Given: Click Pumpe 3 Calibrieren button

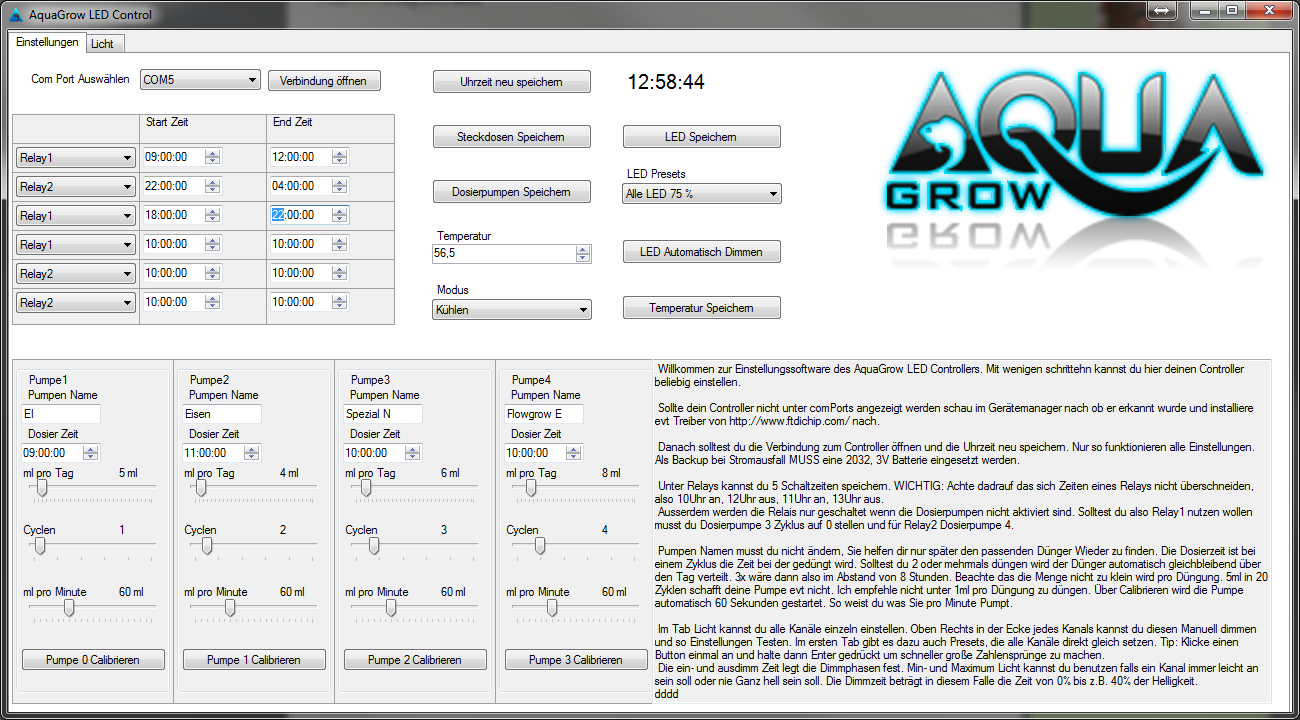Looking at the screenshot, I should point(576,660).
